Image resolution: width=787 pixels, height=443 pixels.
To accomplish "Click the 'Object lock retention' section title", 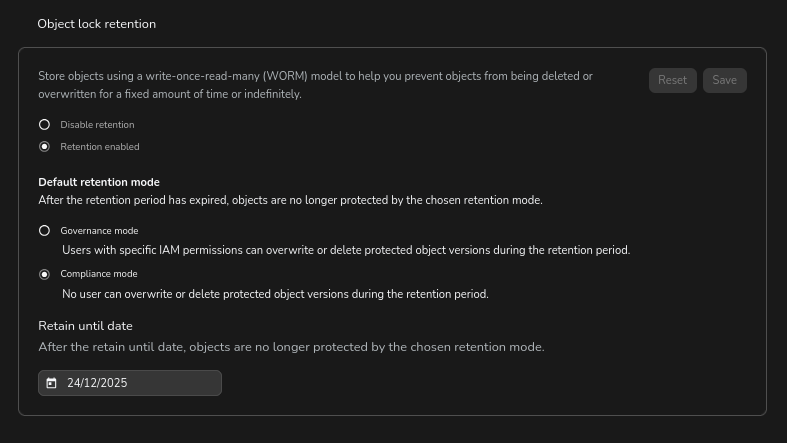I will point(97,24).
